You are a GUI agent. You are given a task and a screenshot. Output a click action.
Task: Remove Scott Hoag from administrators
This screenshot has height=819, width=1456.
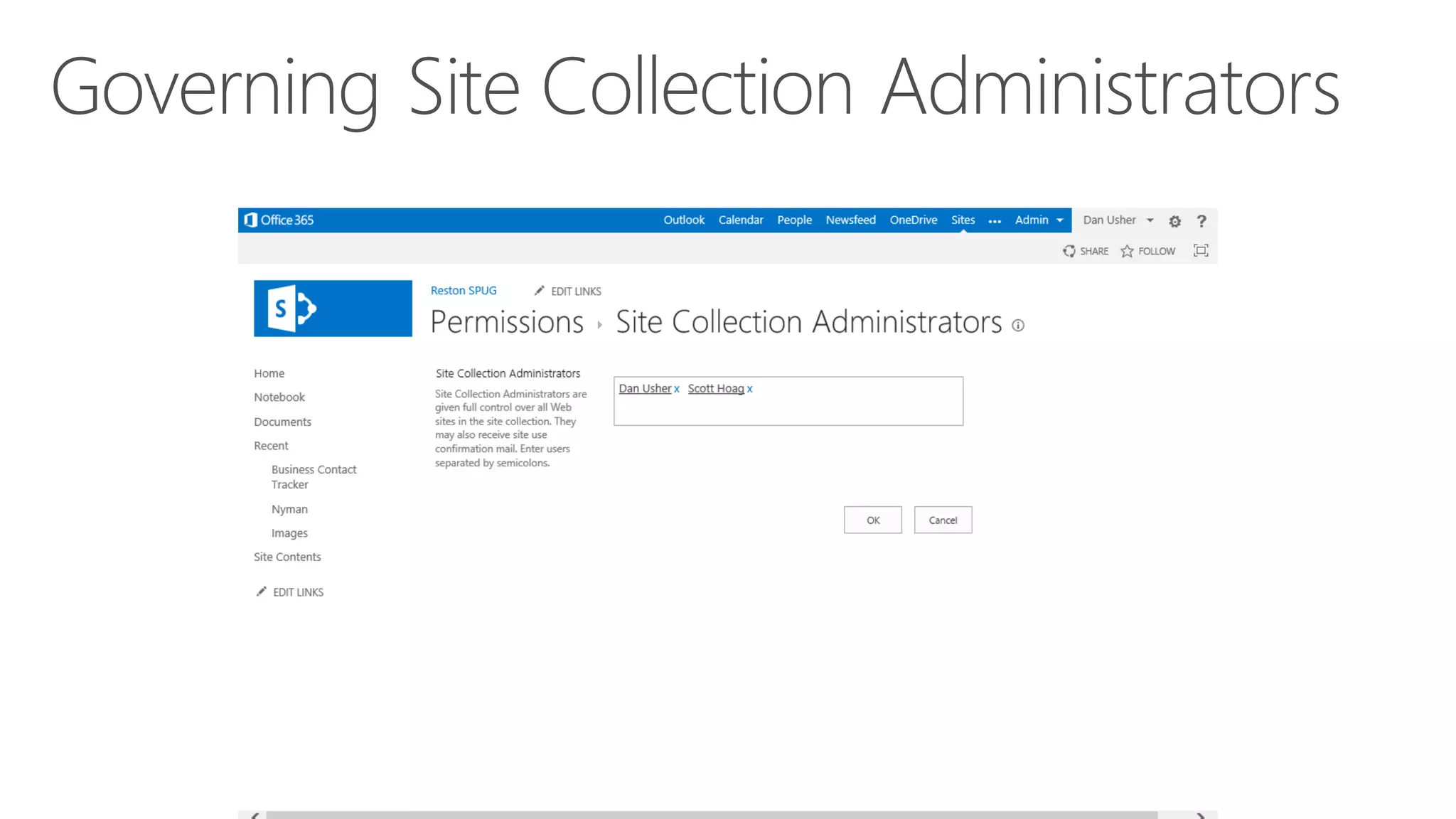click(x=749, y=389)
